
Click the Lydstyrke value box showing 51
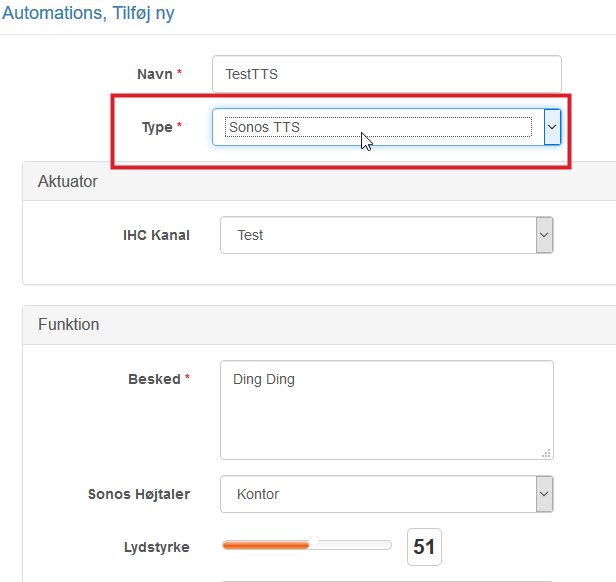(x=424, y=547)
